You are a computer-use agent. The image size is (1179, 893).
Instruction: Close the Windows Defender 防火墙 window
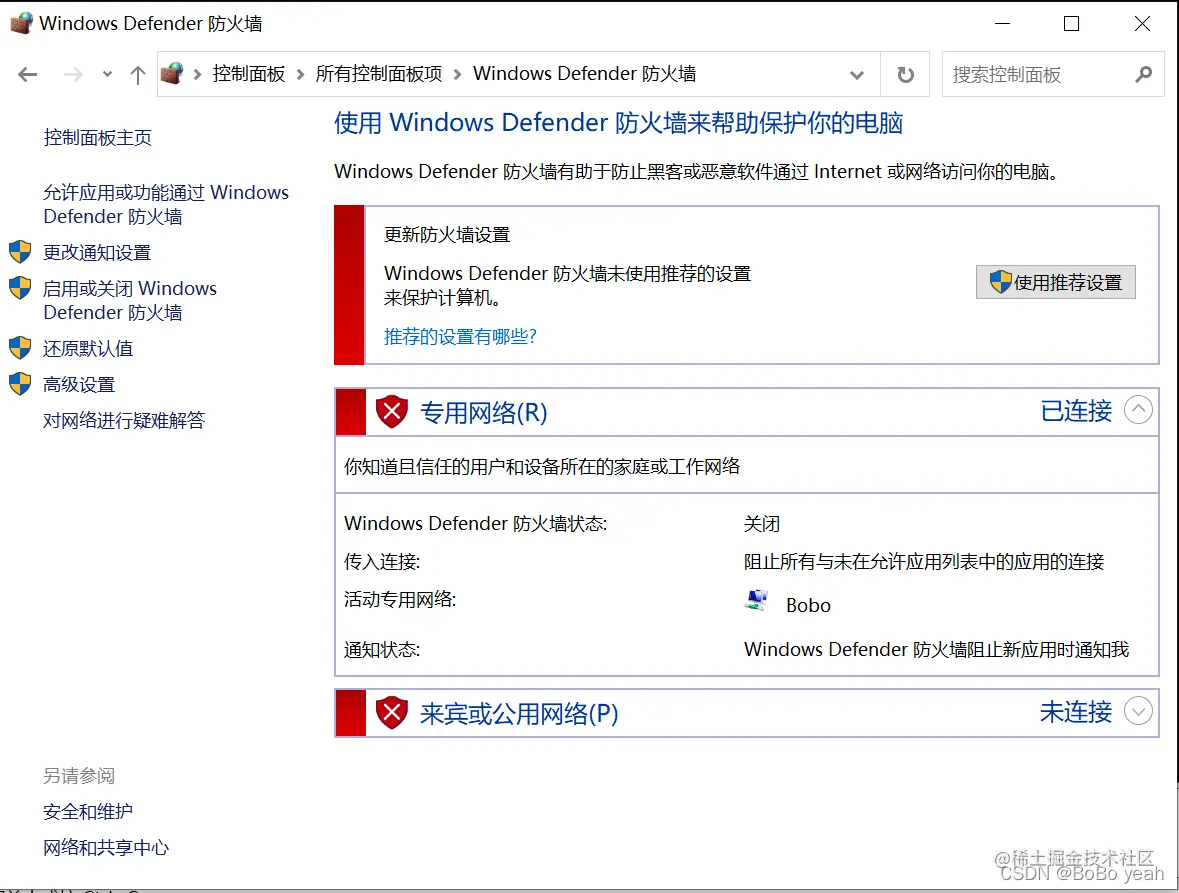tap(1142, 23)
